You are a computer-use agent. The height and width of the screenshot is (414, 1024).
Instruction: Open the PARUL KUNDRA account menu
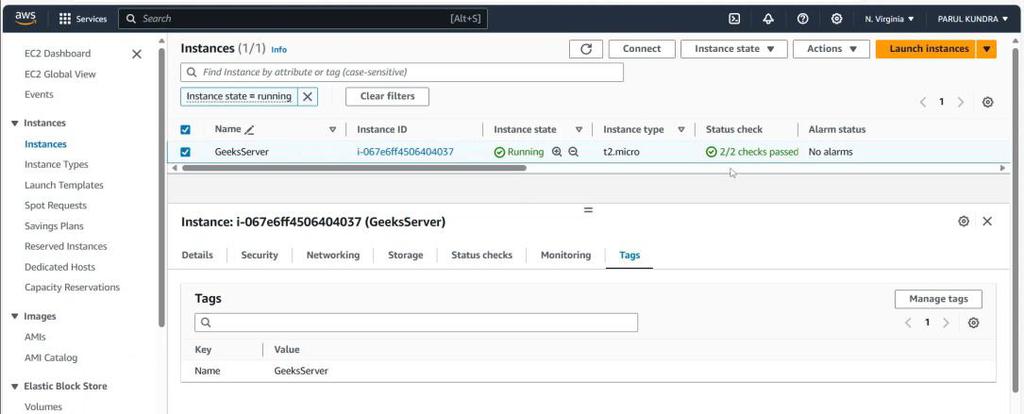pyautogui.click(x=973, y=19)
